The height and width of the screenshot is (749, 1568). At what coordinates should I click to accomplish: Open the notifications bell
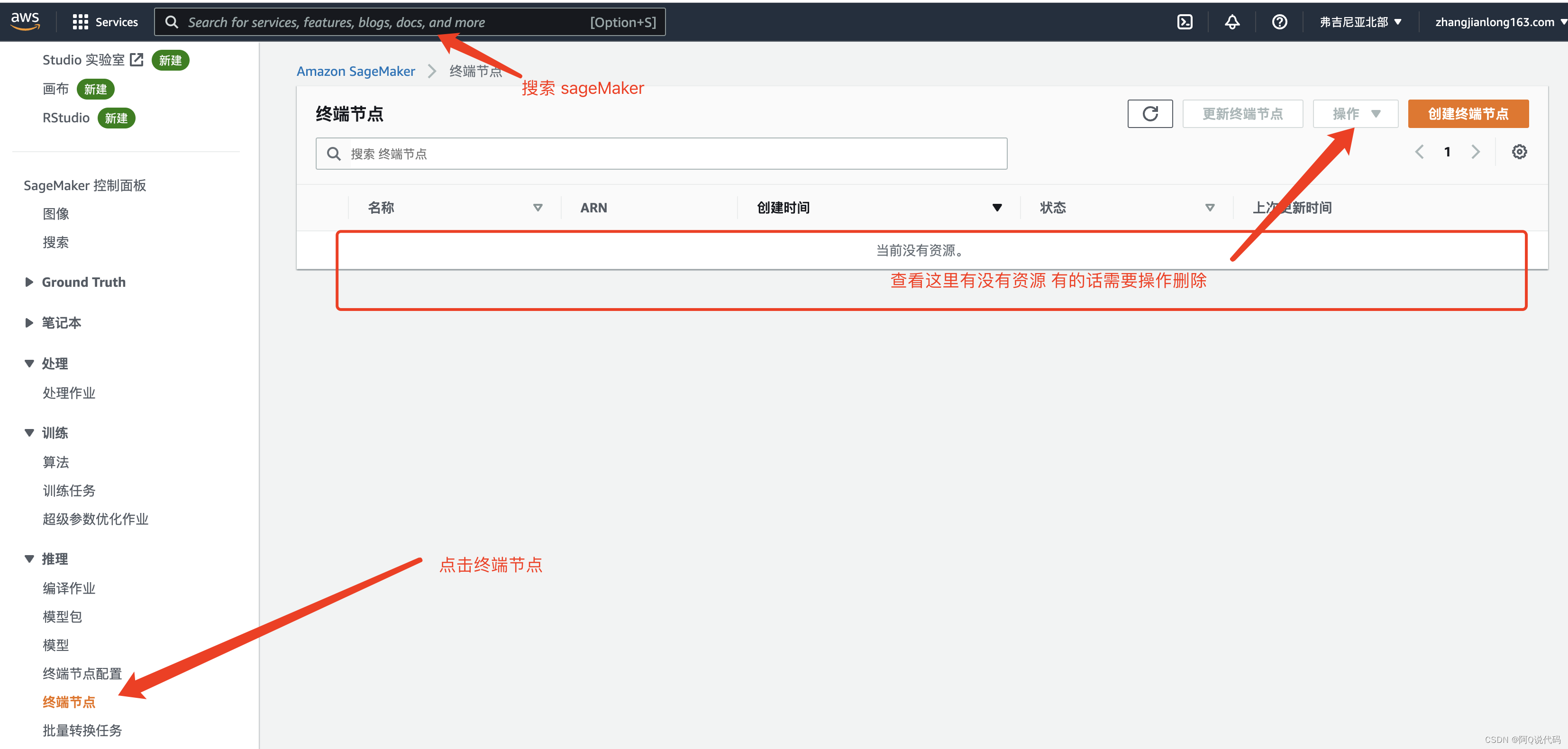point(1232,22)
